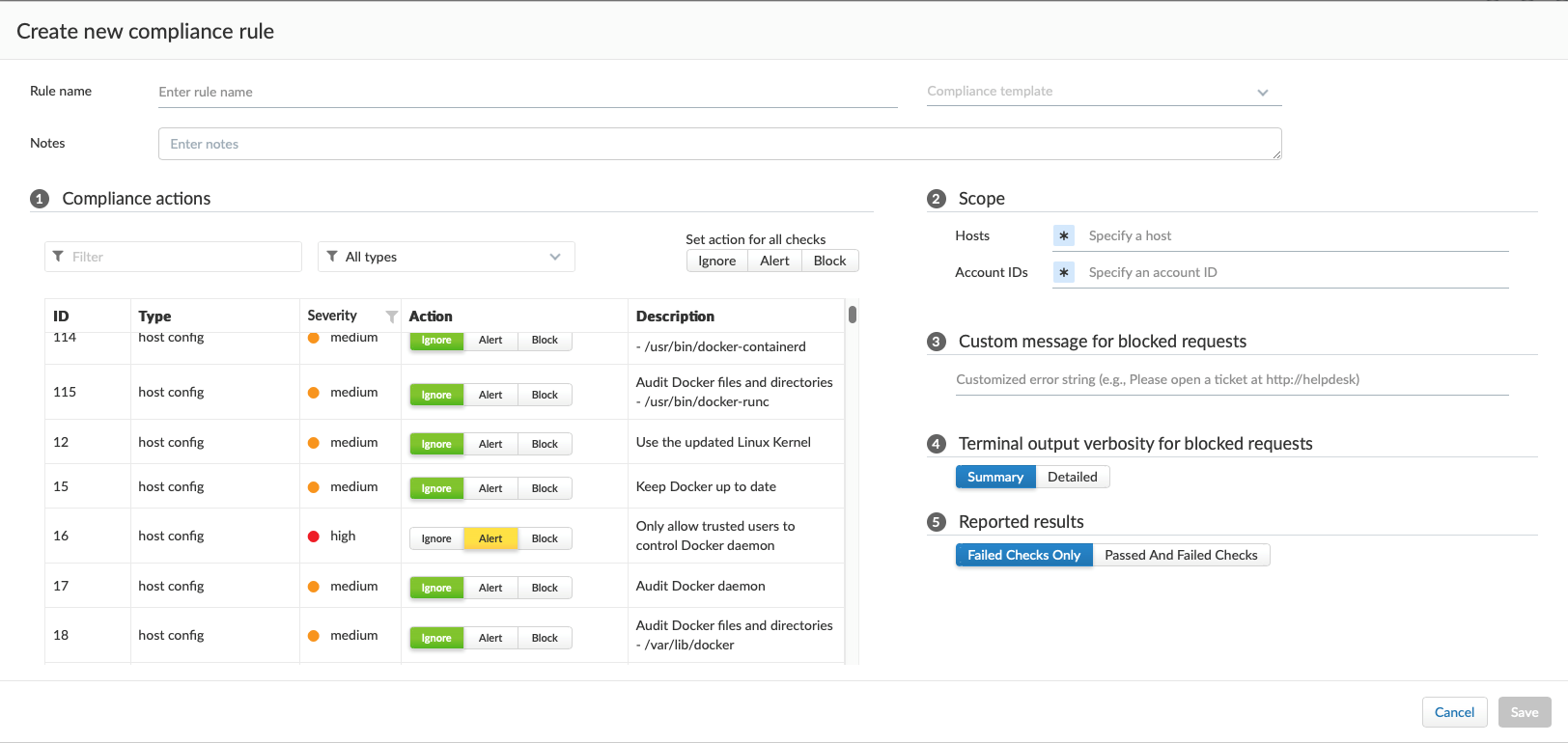Cancel the new compliance rule
Viewport: 1568px width, 743px height.
1454,712
